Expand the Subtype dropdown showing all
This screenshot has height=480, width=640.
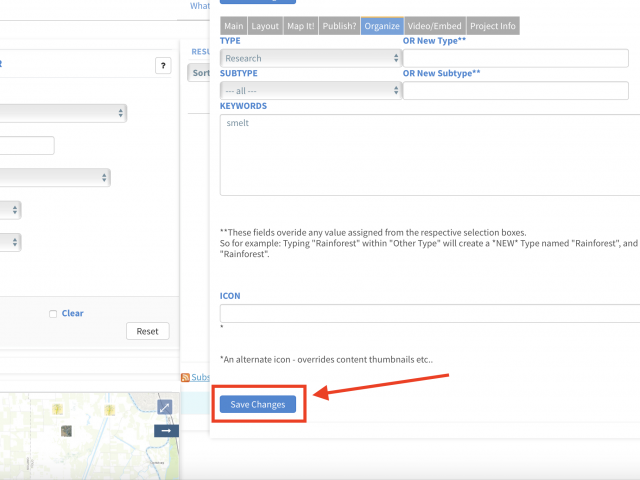pos(310,90)
